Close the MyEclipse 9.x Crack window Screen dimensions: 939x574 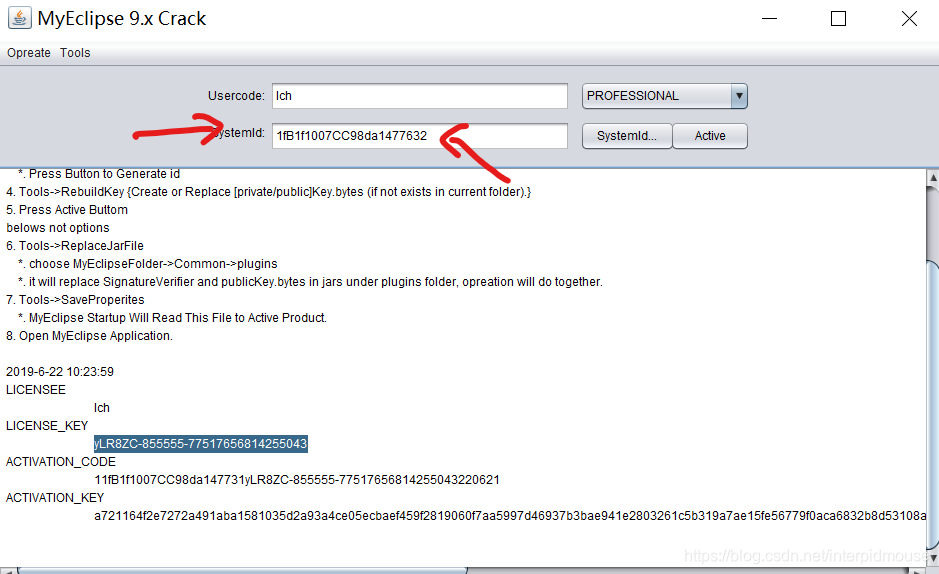pos(909,19)
